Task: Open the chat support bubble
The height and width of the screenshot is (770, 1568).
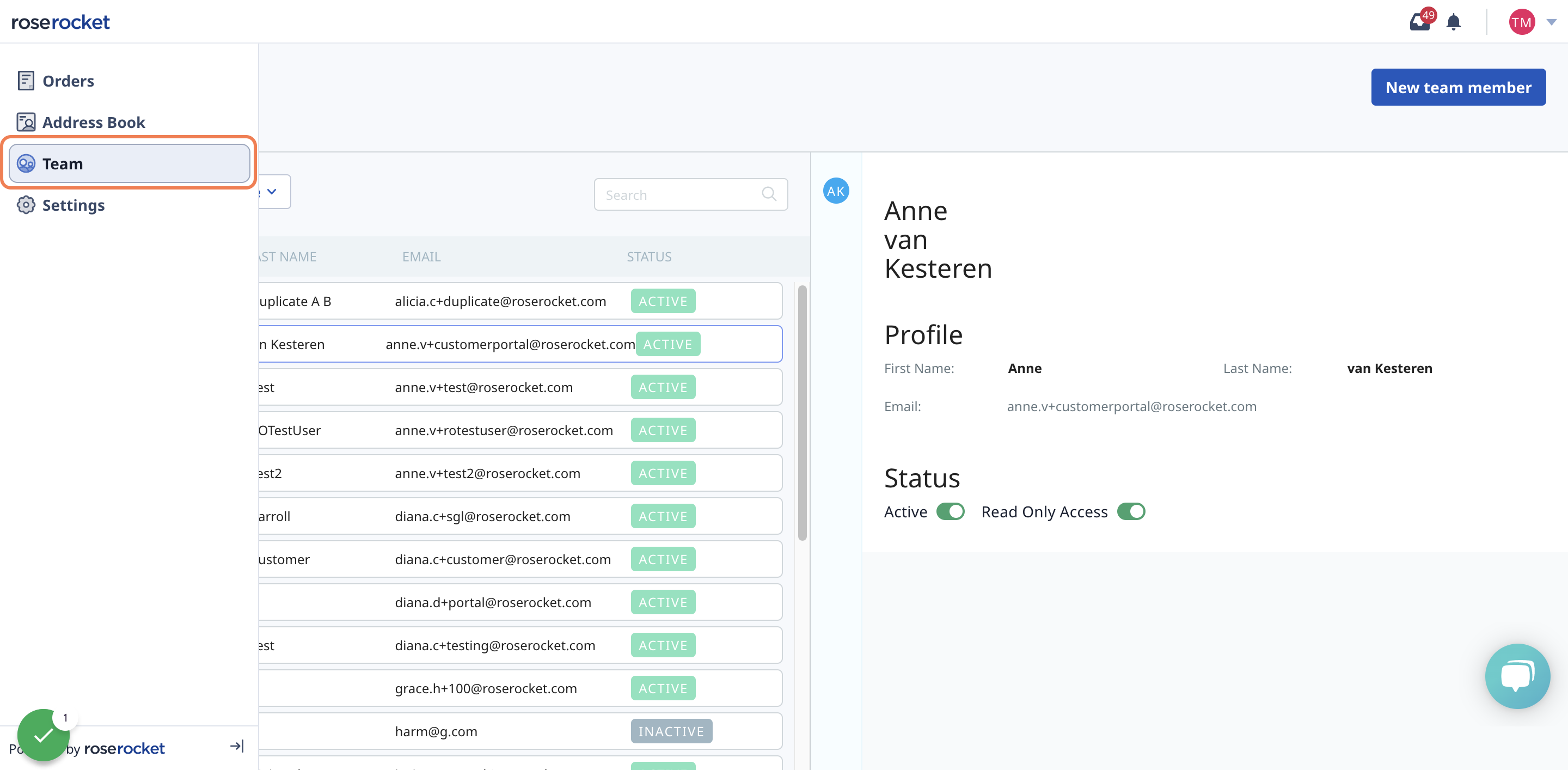Action: (x=1517, y=676)
